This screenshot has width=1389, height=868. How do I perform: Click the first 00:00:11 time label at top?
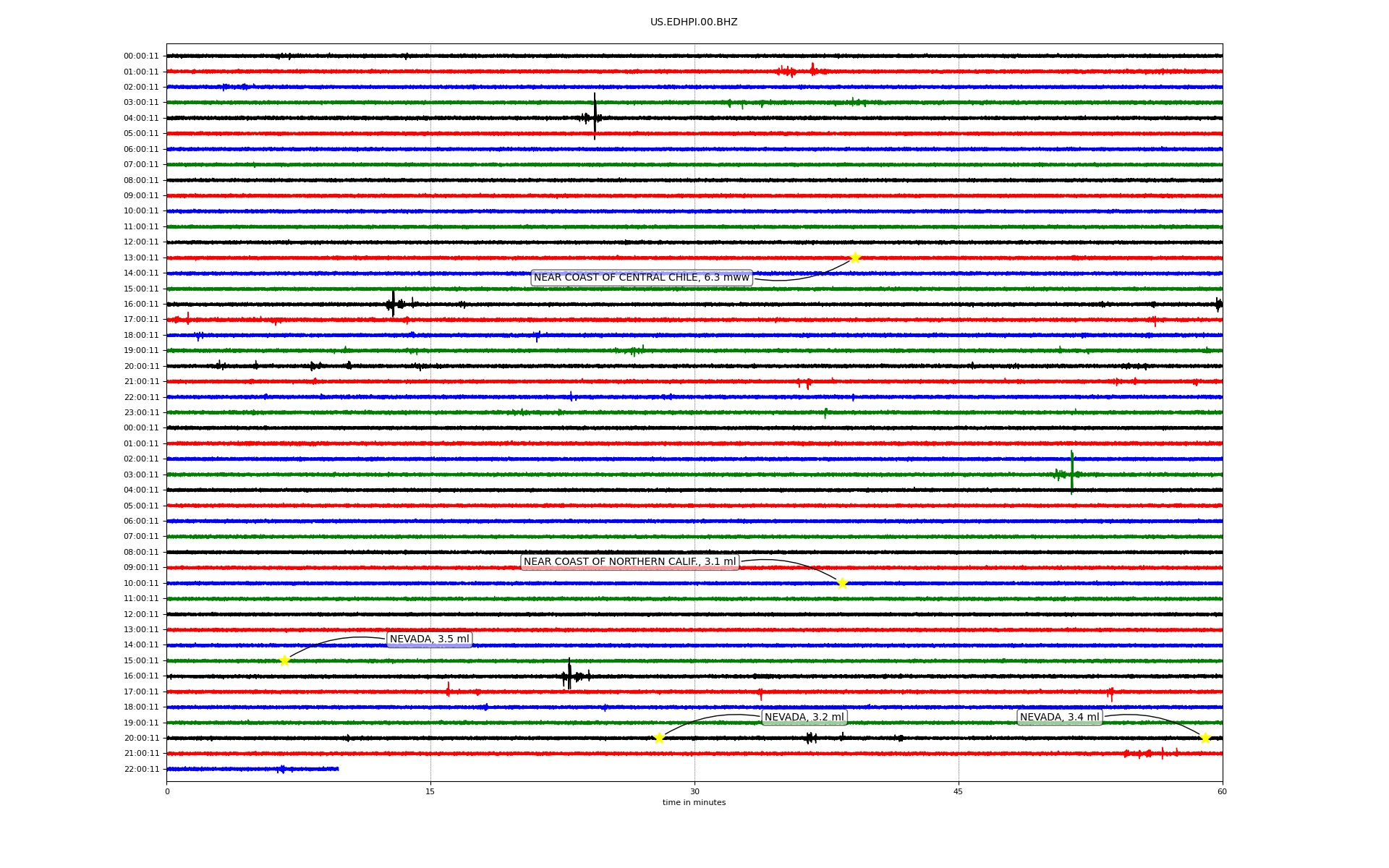pos(141,56)
